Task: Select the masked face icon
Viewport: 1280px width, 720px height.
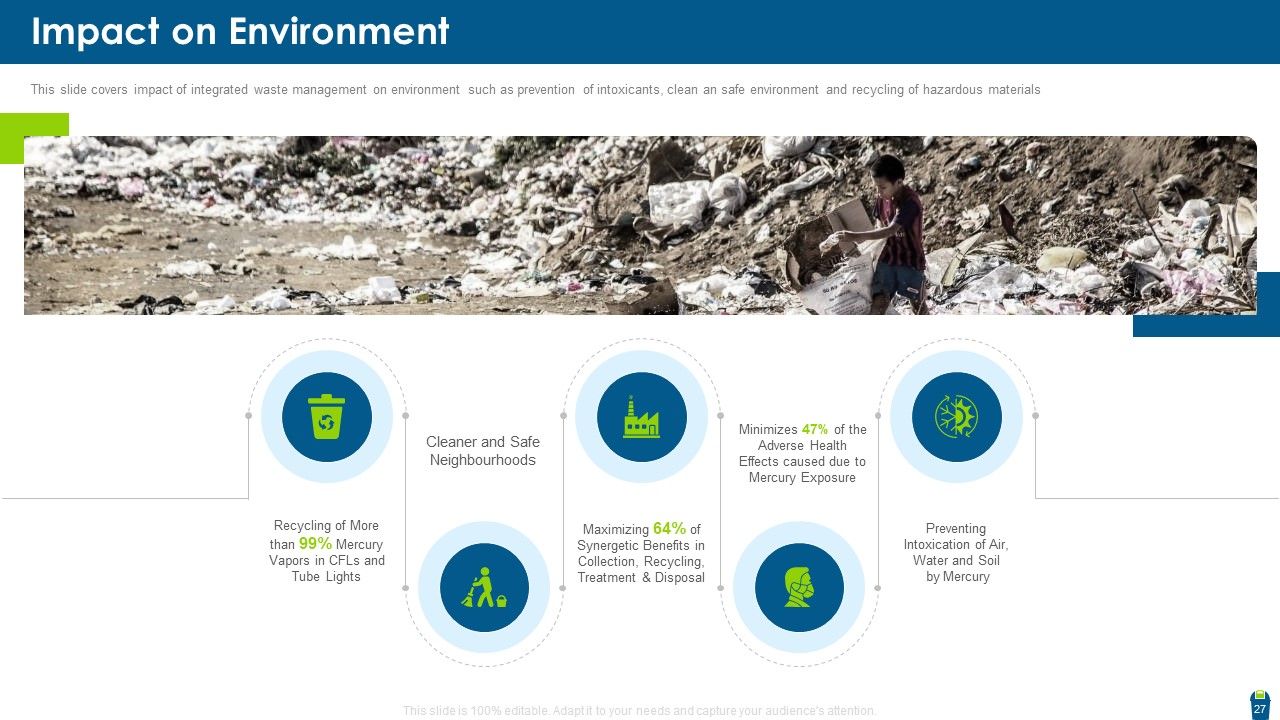Action: click(x=799, y=587)
